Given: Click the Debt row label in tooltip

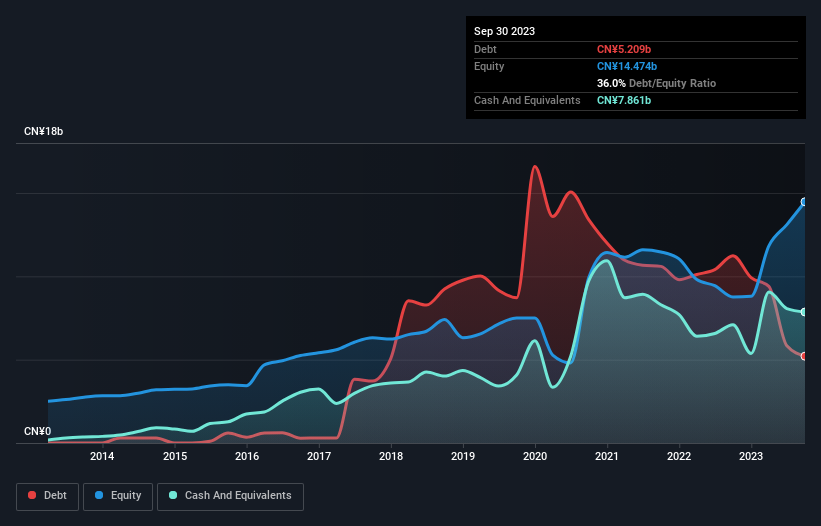Looking at the screenshot, I should click(x=485, y=49).
